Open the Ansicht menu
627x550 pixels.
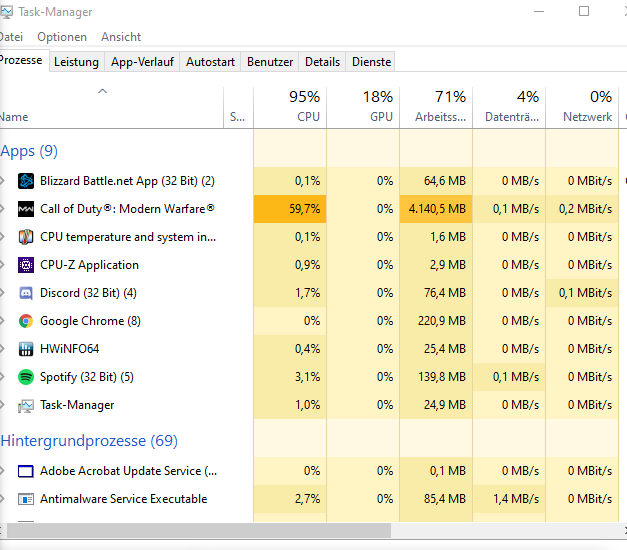121,37
